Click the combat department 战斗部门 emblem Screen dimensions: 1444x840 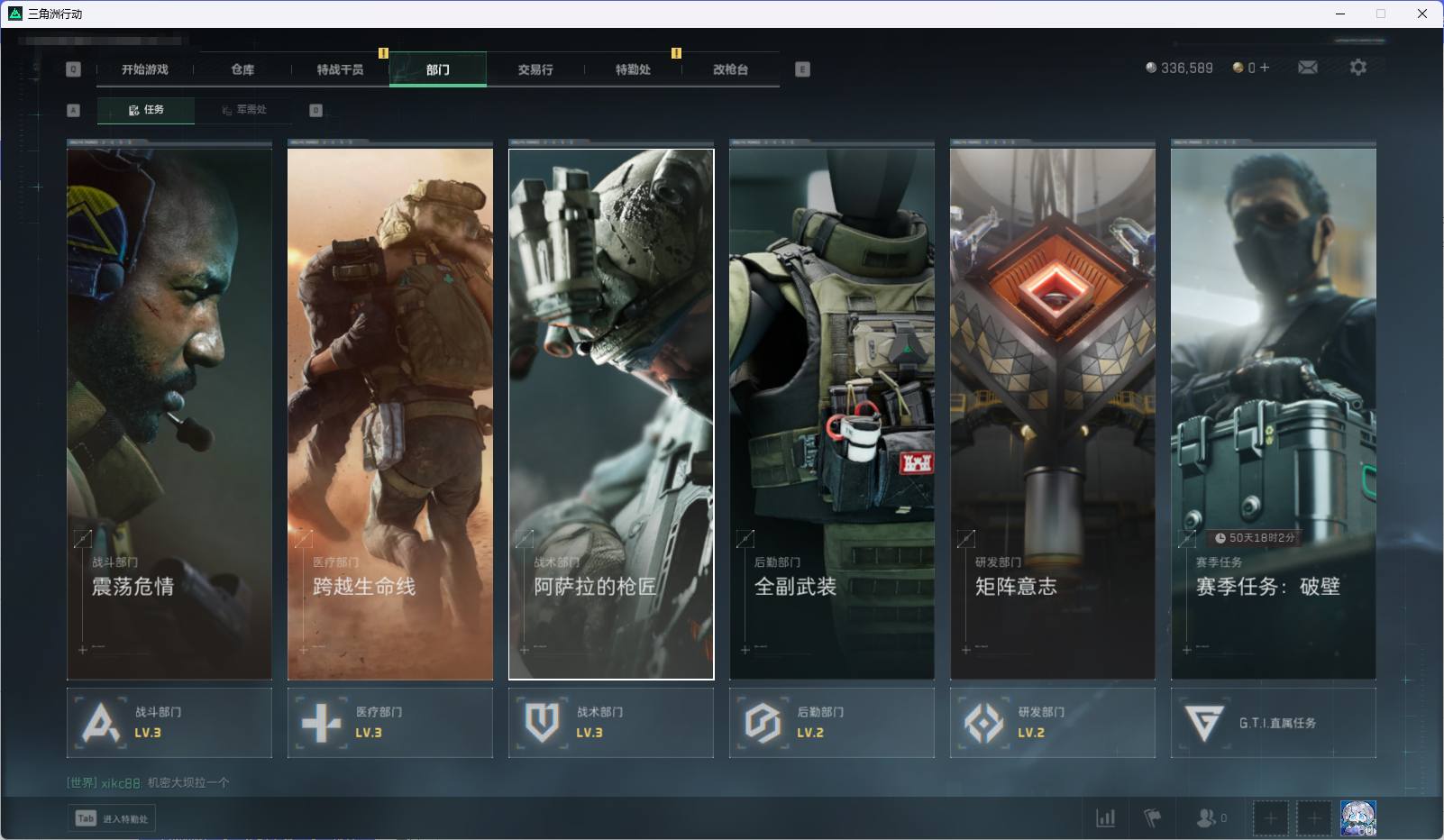(100, 723)
